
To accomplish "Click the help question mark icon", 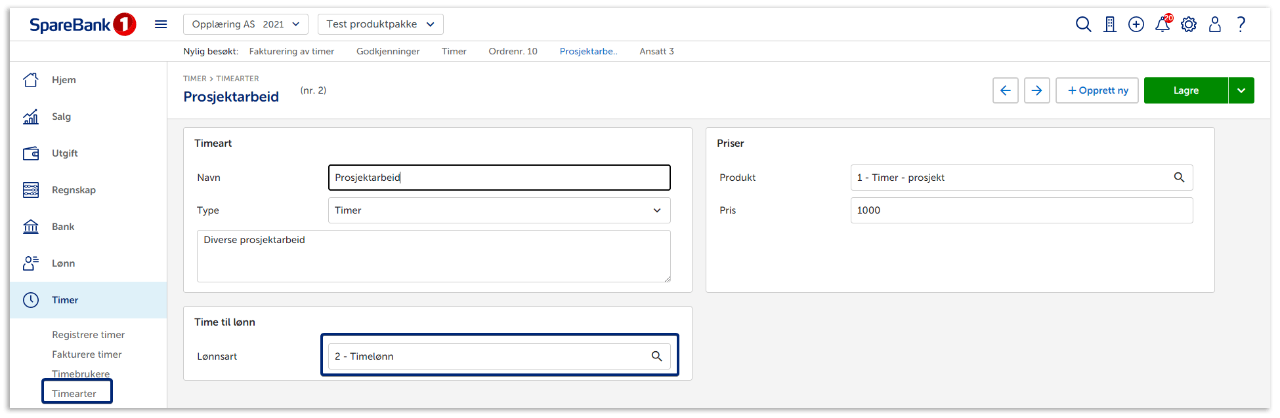I will coord(1241,25).
